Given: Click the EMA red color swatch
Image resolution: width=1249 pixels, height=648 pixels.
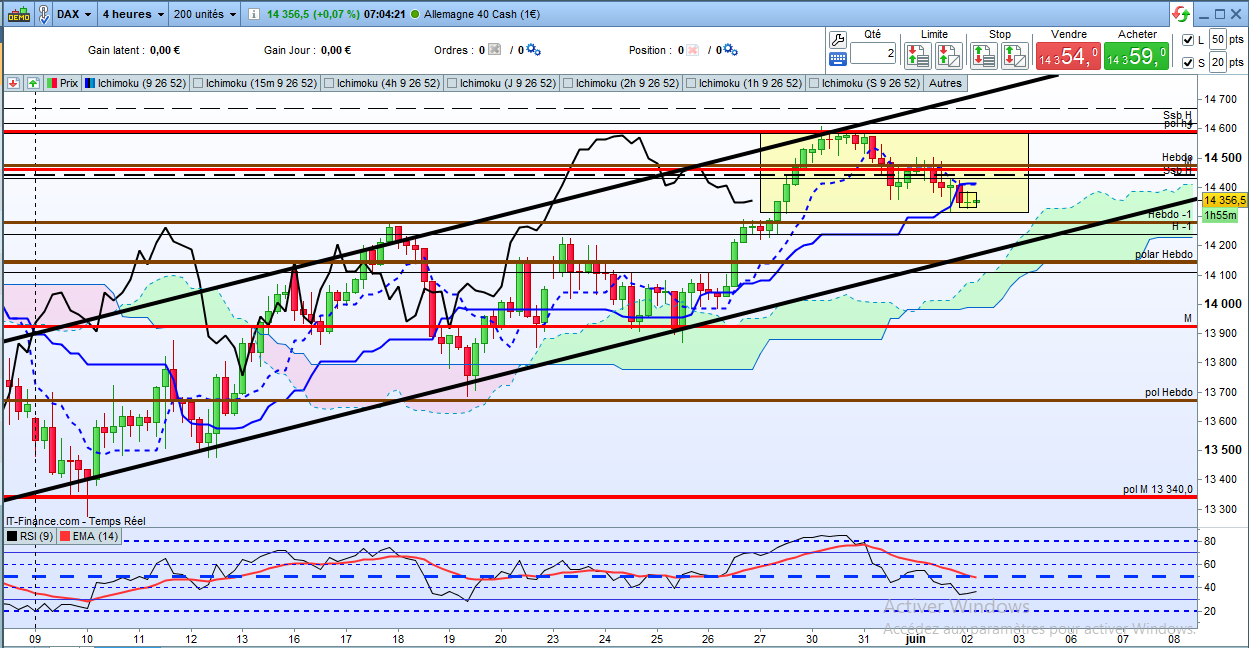Looking at the screenshot, I should 64,537.
